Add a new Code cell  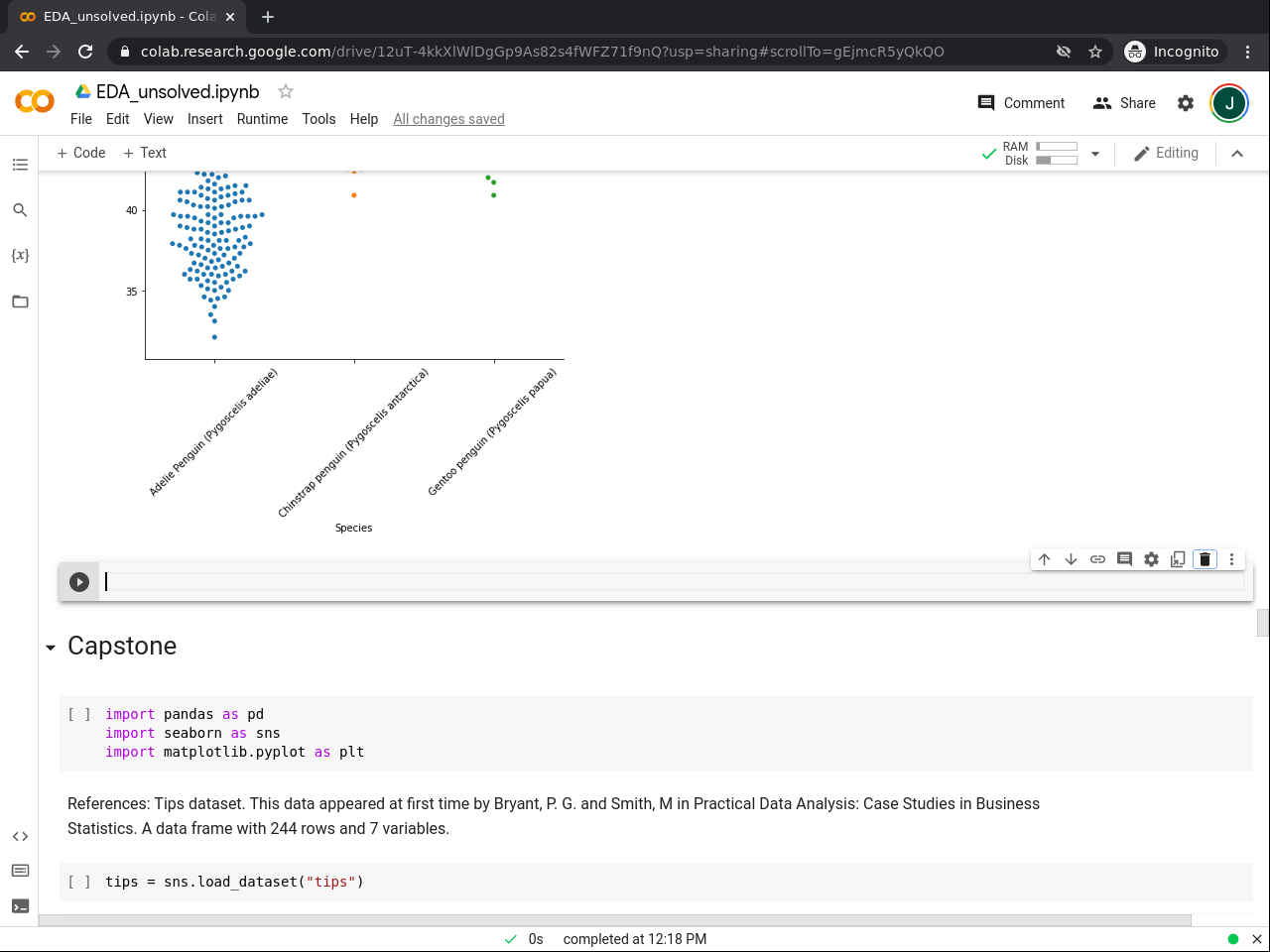(80, 153)
